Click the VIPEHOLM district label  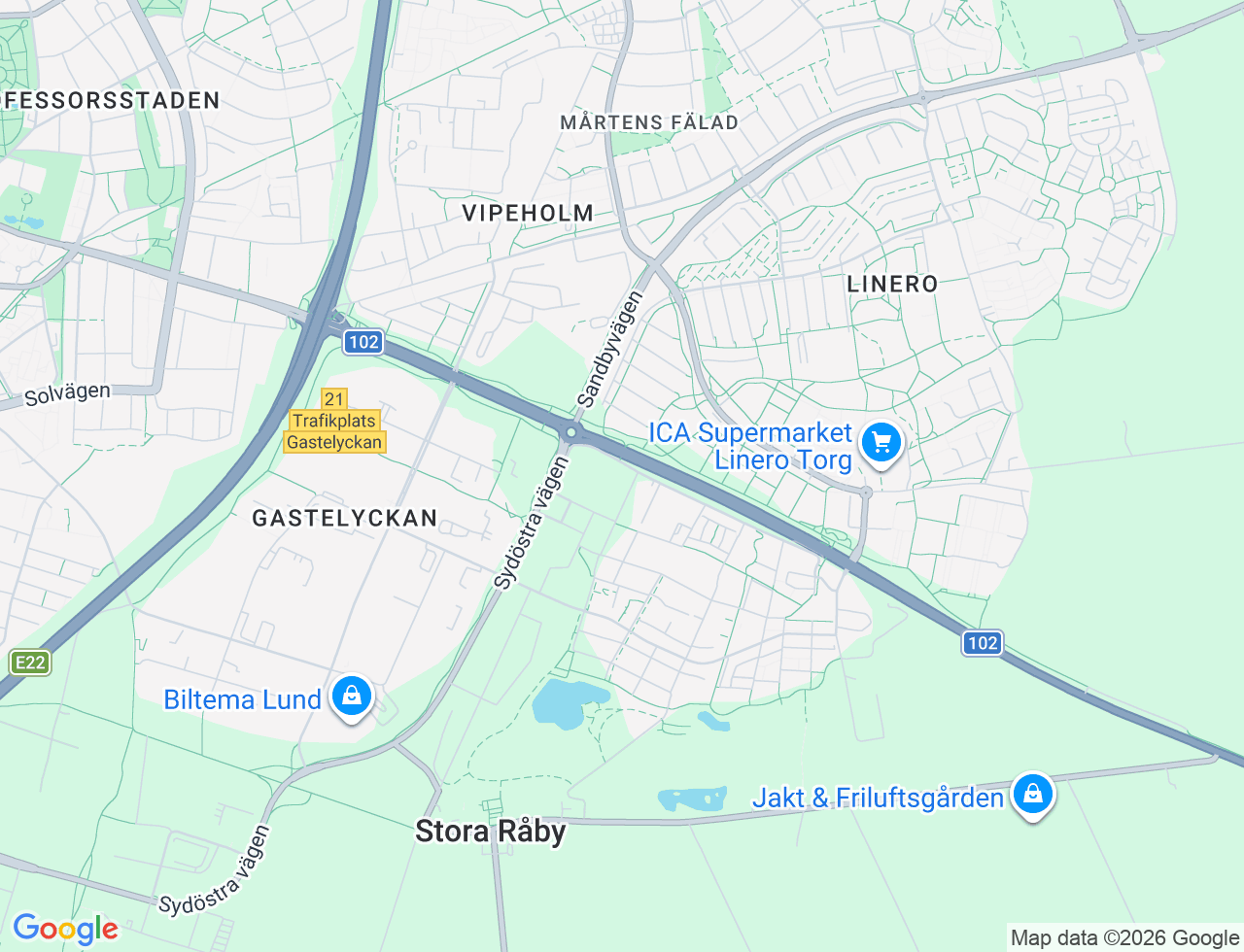[x=528, y=213]
